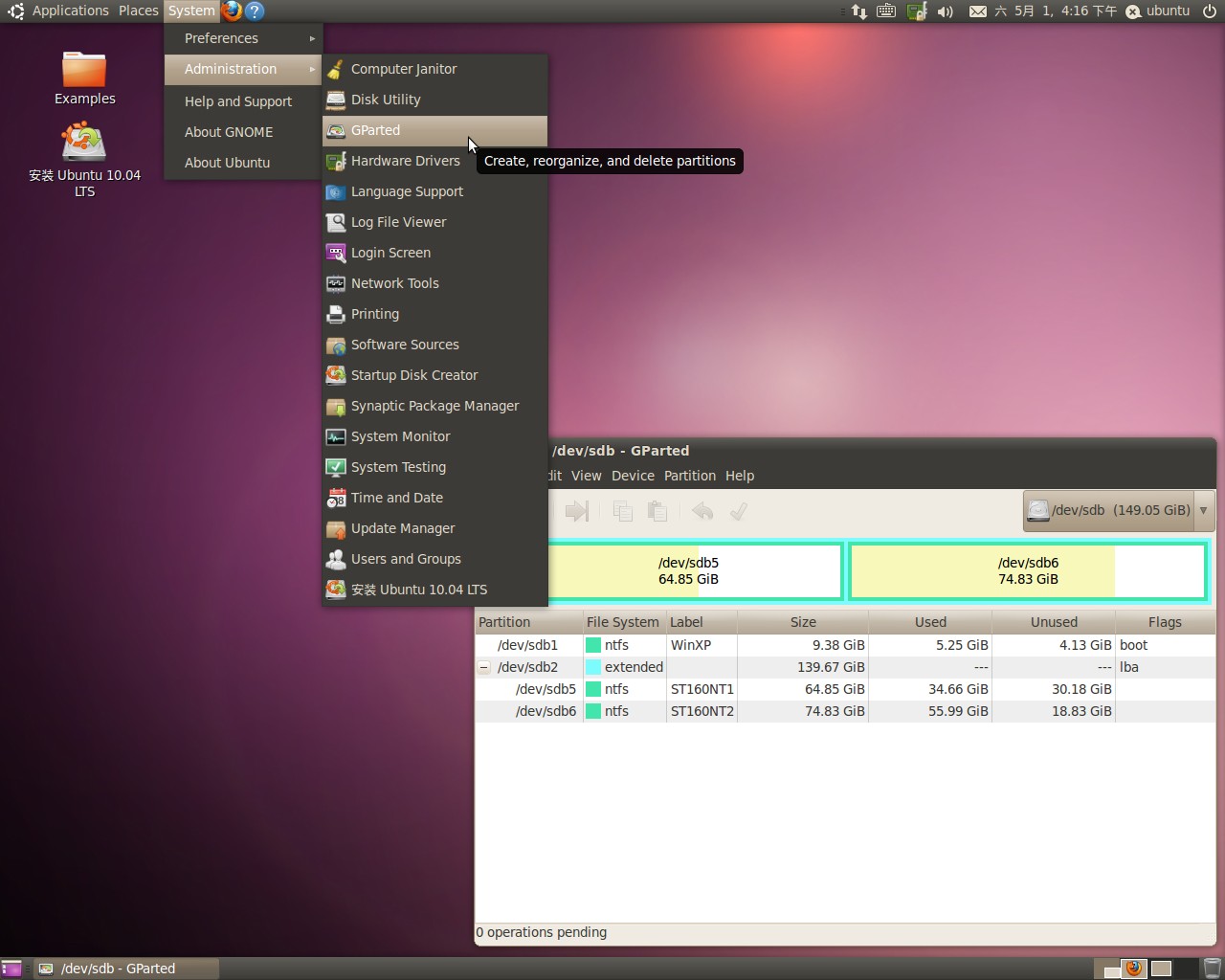Select the /dev/sdb5 row in partition table
The width and height of the screenshot is (1225, 980).
click(x=845, y=689)
